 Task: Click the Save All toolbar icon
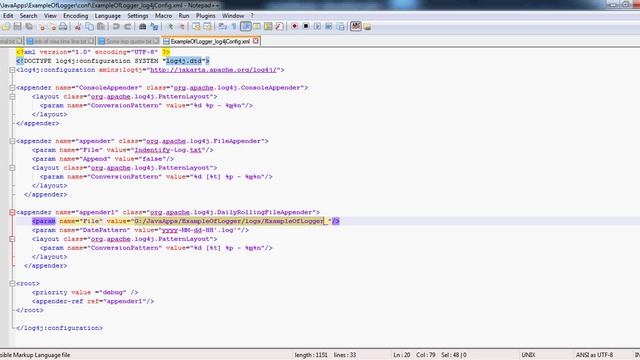29,27
